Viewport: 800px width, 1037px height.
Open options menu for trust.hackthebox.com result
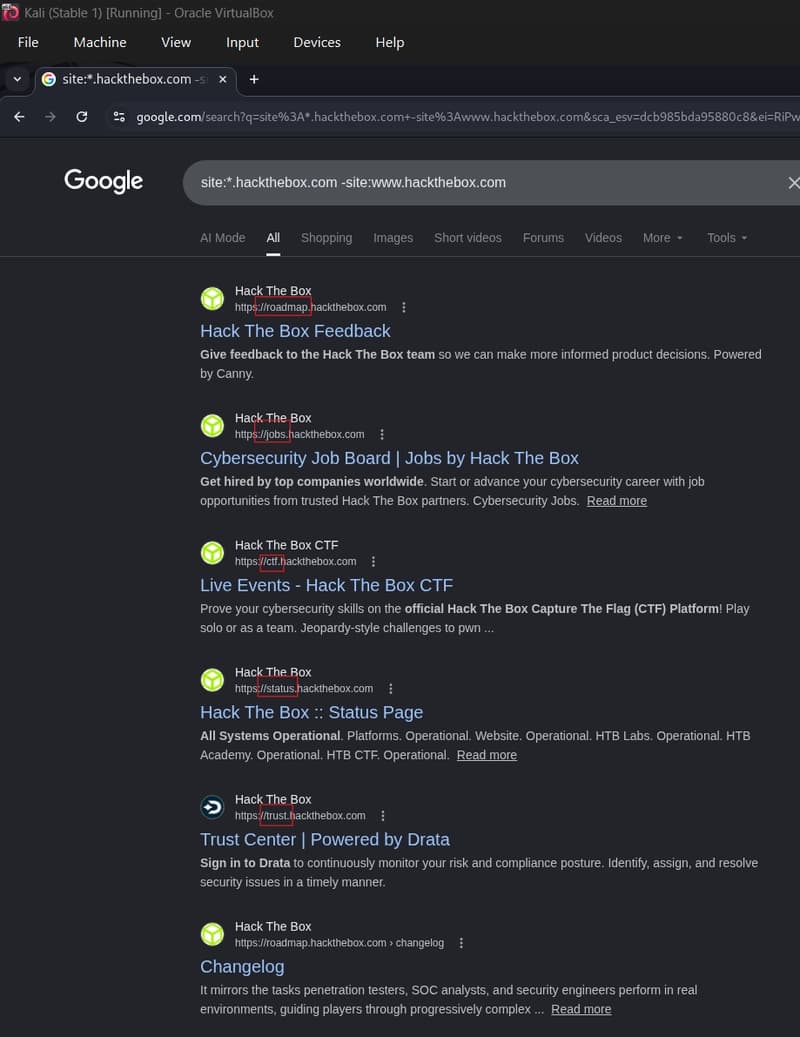[383, 815]
